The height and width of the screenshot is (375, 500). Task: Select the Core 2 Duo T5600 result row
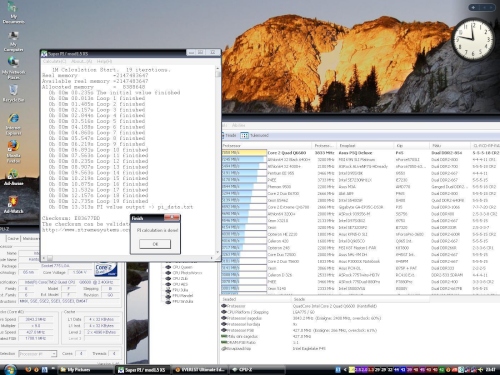click(361, 261)
